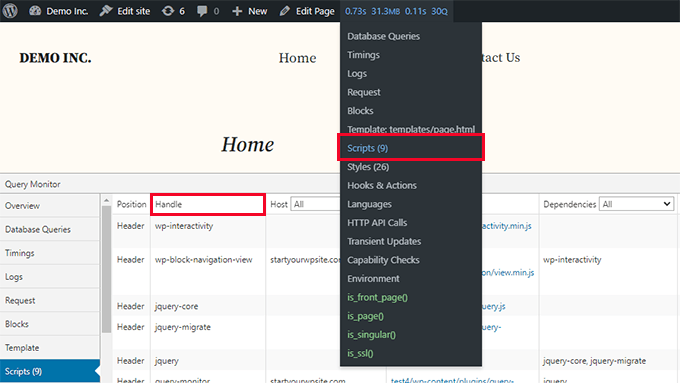Viewport: 680px width, 383px height.
Task: Select Hooks & Actions menu entry
Action: pos(382,185)
